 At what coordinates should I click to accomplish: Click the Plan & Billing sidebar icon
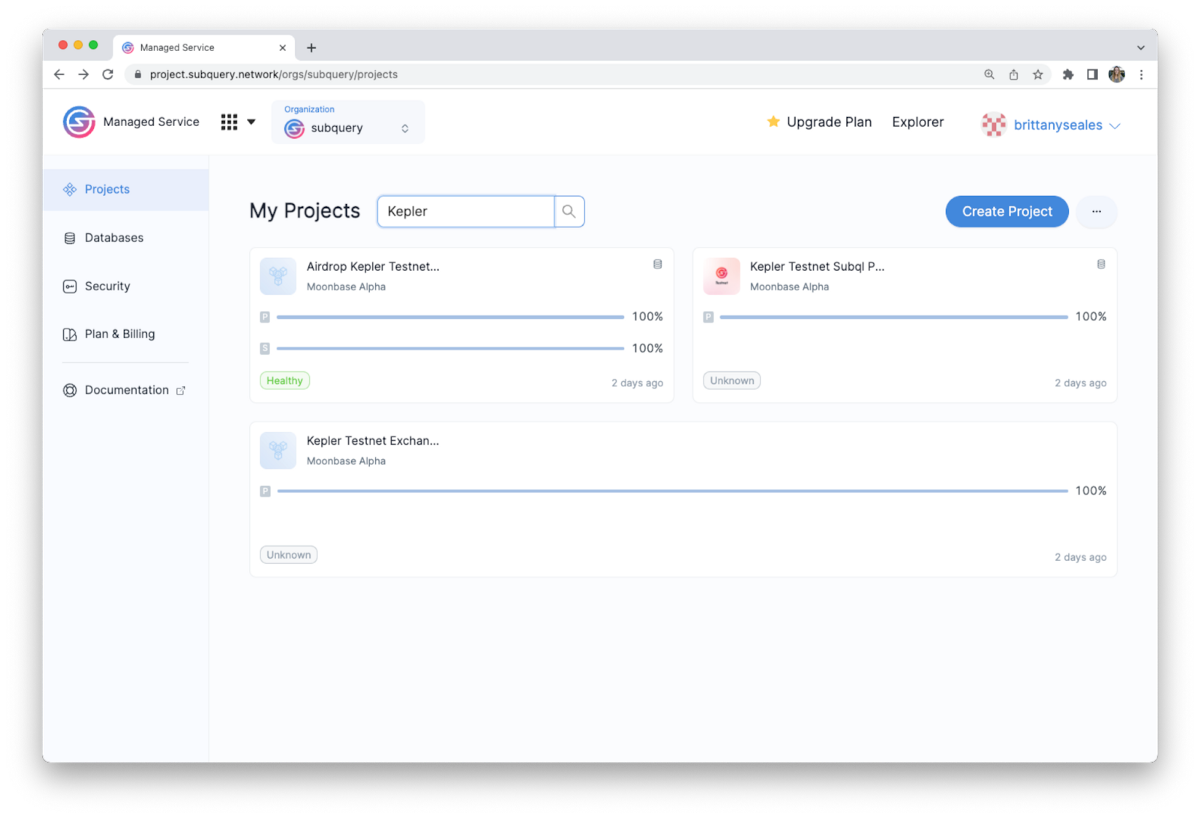tap(70, 334)
